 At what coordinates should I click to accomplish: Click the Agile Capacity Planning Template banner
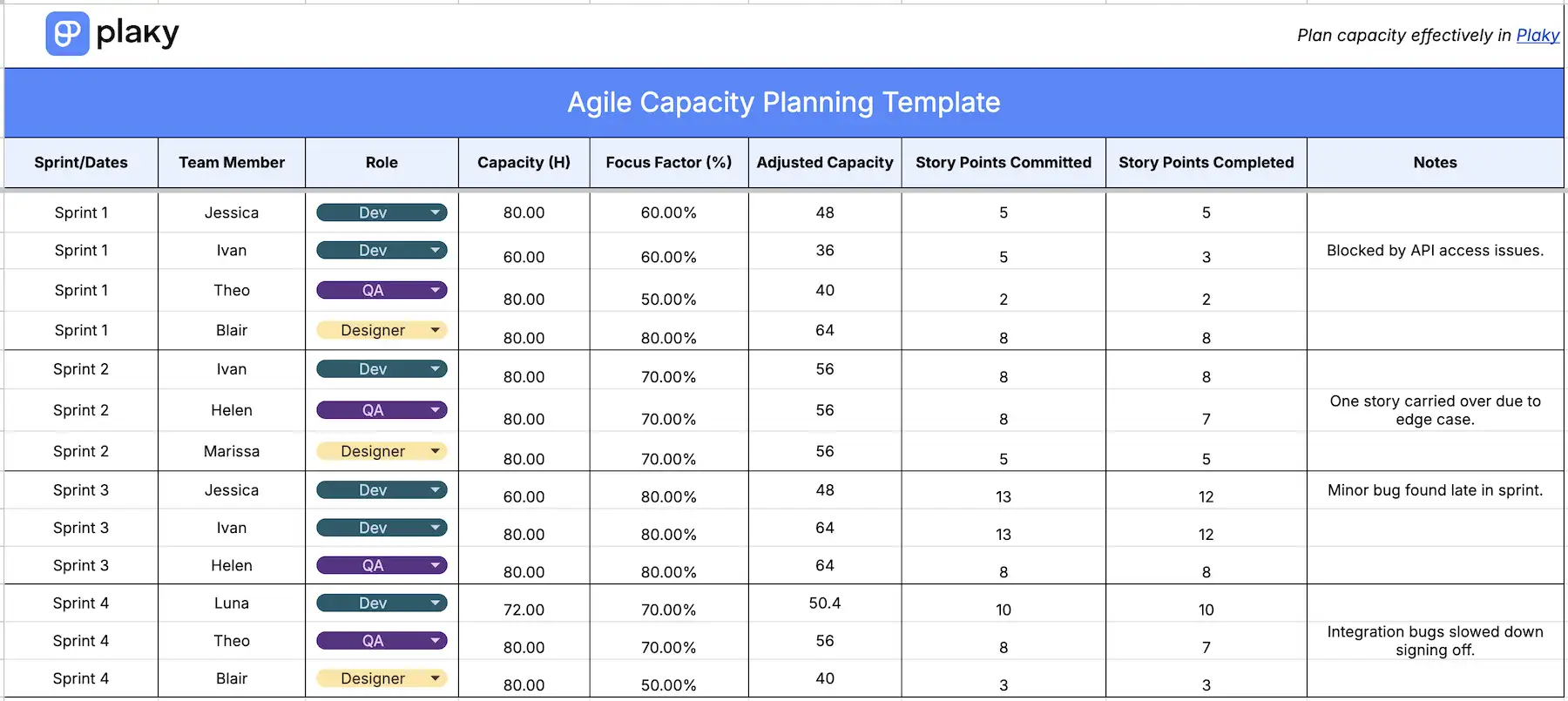coord(783,102)
